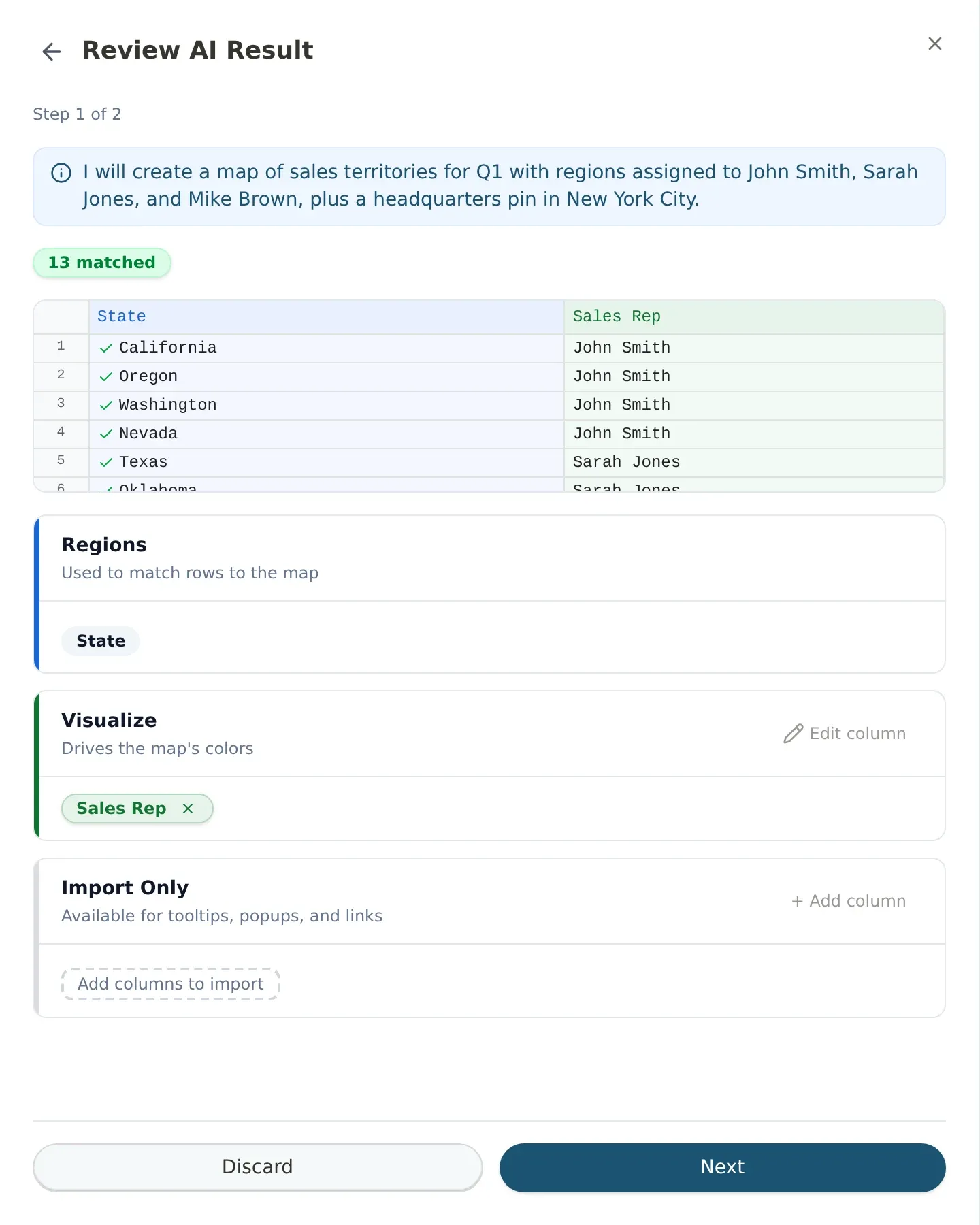Click John Smith in the California row
The image size is (980, 1225).
[754, 348]
